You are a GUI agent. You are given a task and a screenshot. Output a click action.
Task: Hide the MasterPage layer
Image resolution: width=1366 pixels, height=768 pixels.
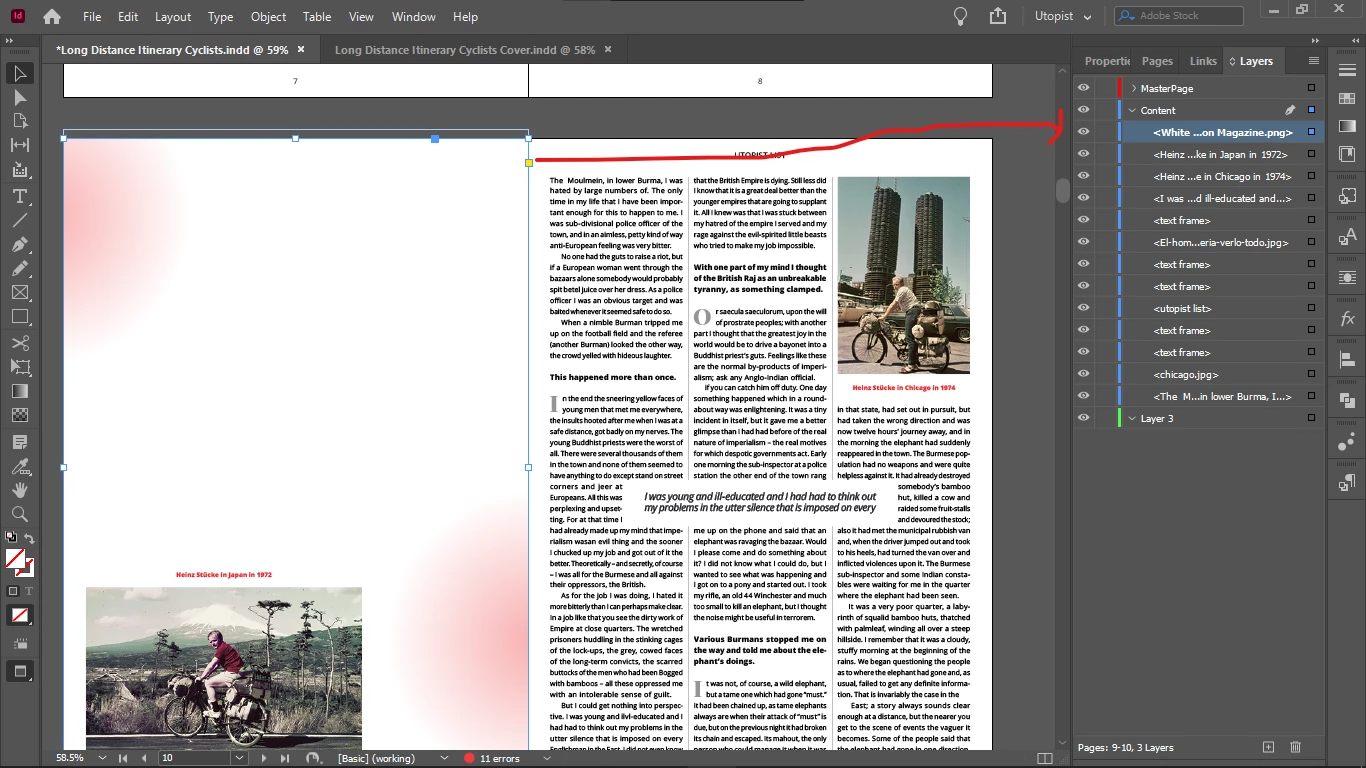coord(1083,88)
